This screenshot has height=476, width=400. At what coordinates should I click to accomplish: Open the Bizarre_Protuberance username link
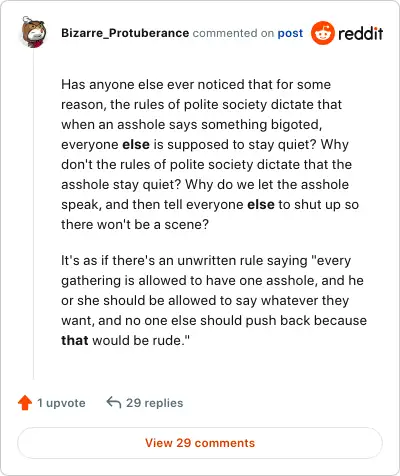[125, 33]
